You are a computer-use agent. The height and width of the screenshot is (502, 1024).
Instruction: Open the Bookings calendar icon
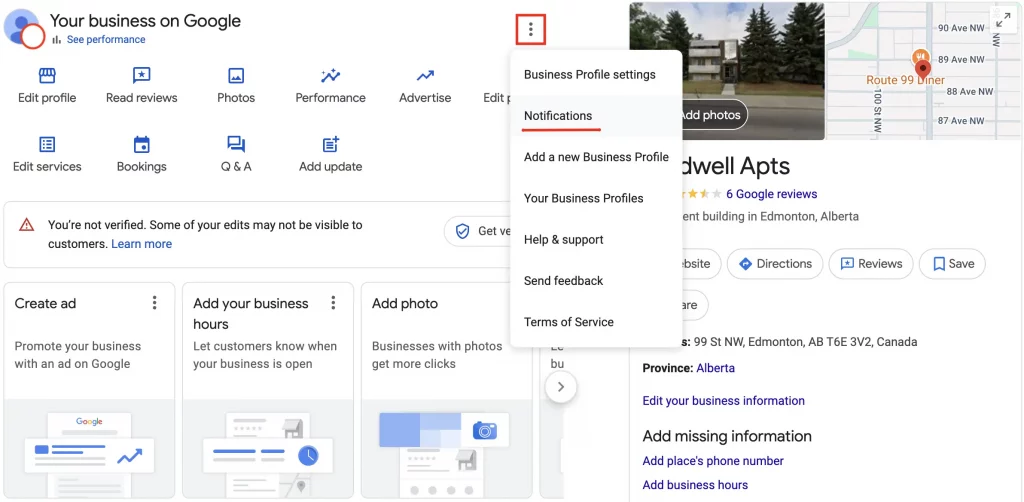(142, 144)
